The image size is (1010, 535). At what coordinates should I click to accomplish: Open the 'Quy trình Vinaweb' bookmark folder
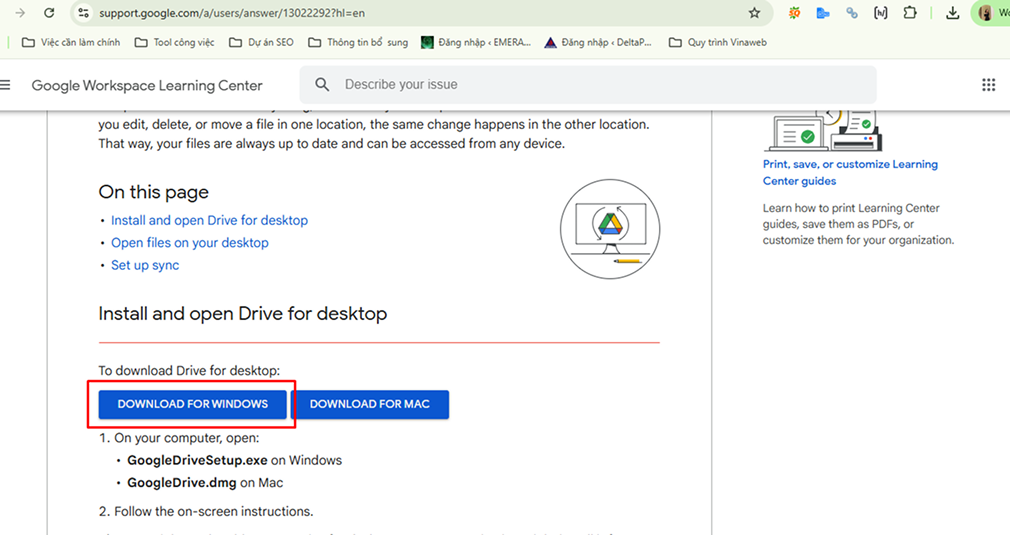715,42
